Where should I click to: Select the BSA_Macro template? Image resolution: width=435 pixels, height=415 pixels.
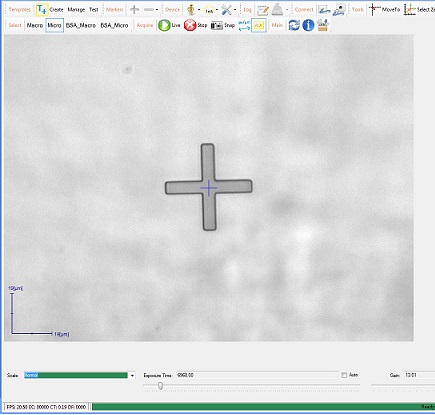[81, 25]
